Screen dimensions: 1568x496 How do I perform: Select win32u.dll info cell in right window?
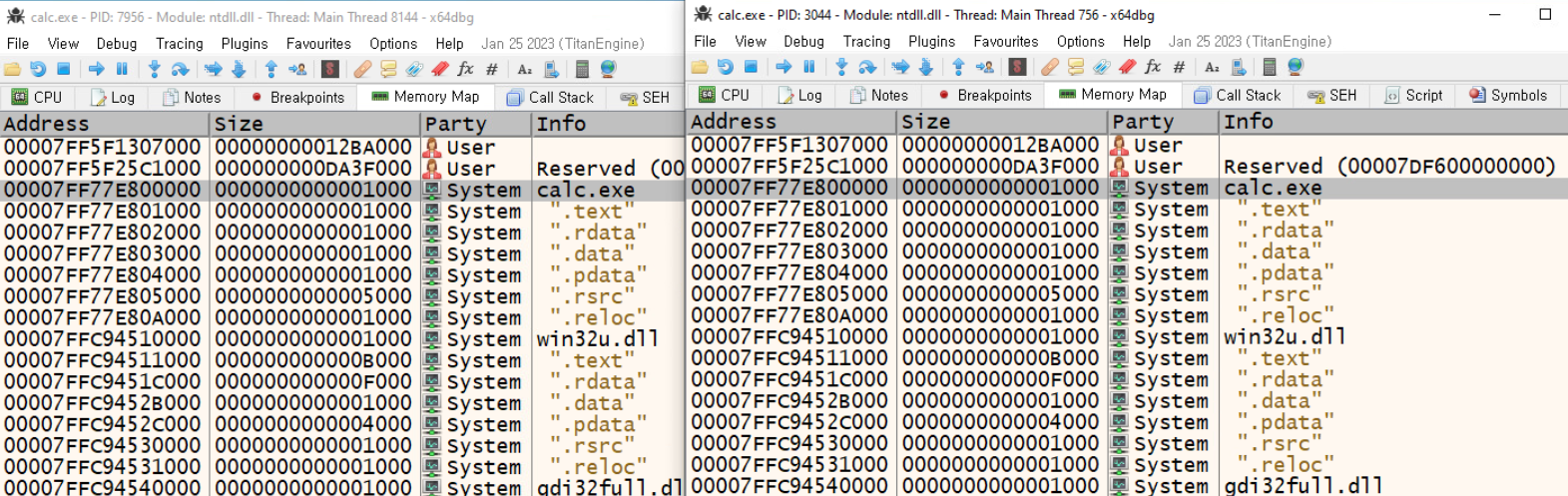(1286, 336)
